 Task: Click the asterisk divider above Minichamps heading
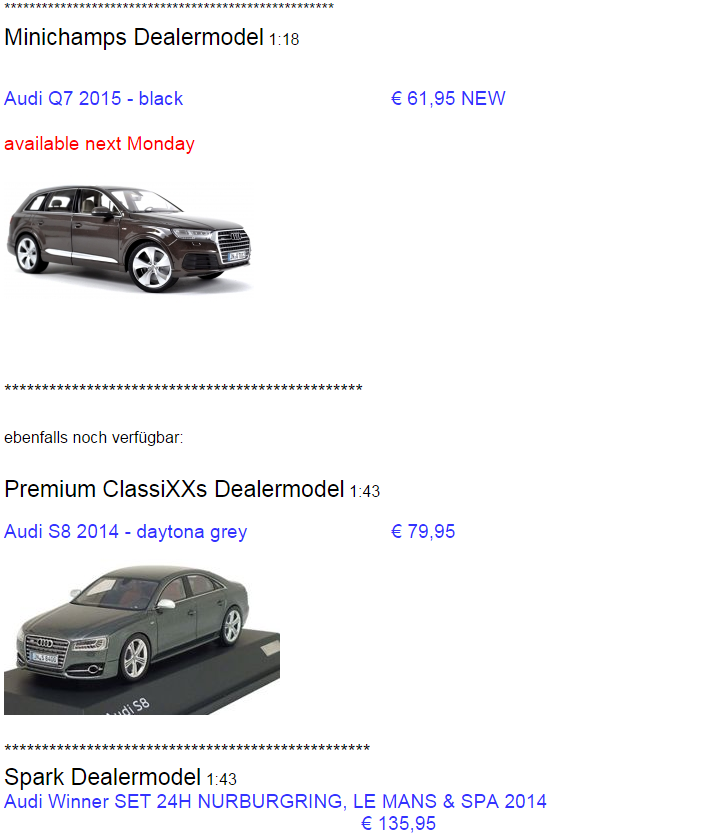click(169, 6)
